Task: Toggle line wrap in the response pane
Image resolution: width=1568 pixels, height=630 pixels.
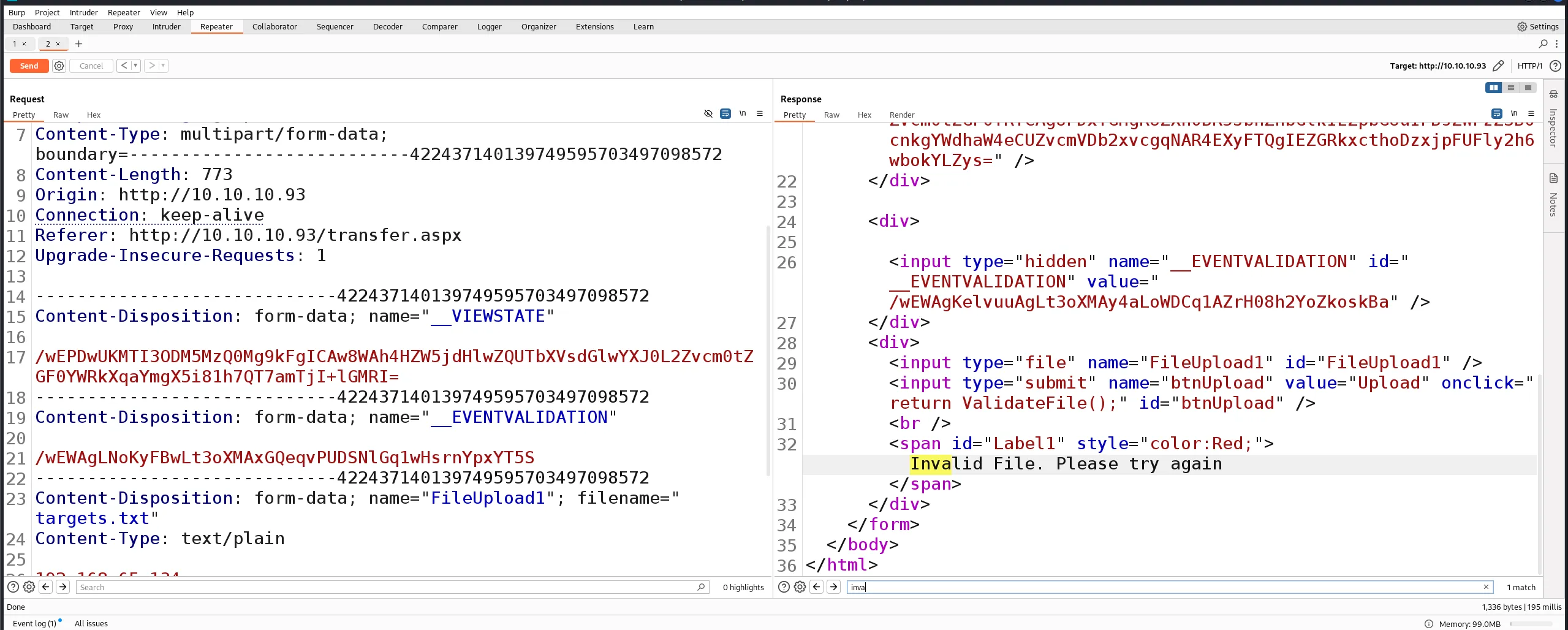Action: point(1496,113)
